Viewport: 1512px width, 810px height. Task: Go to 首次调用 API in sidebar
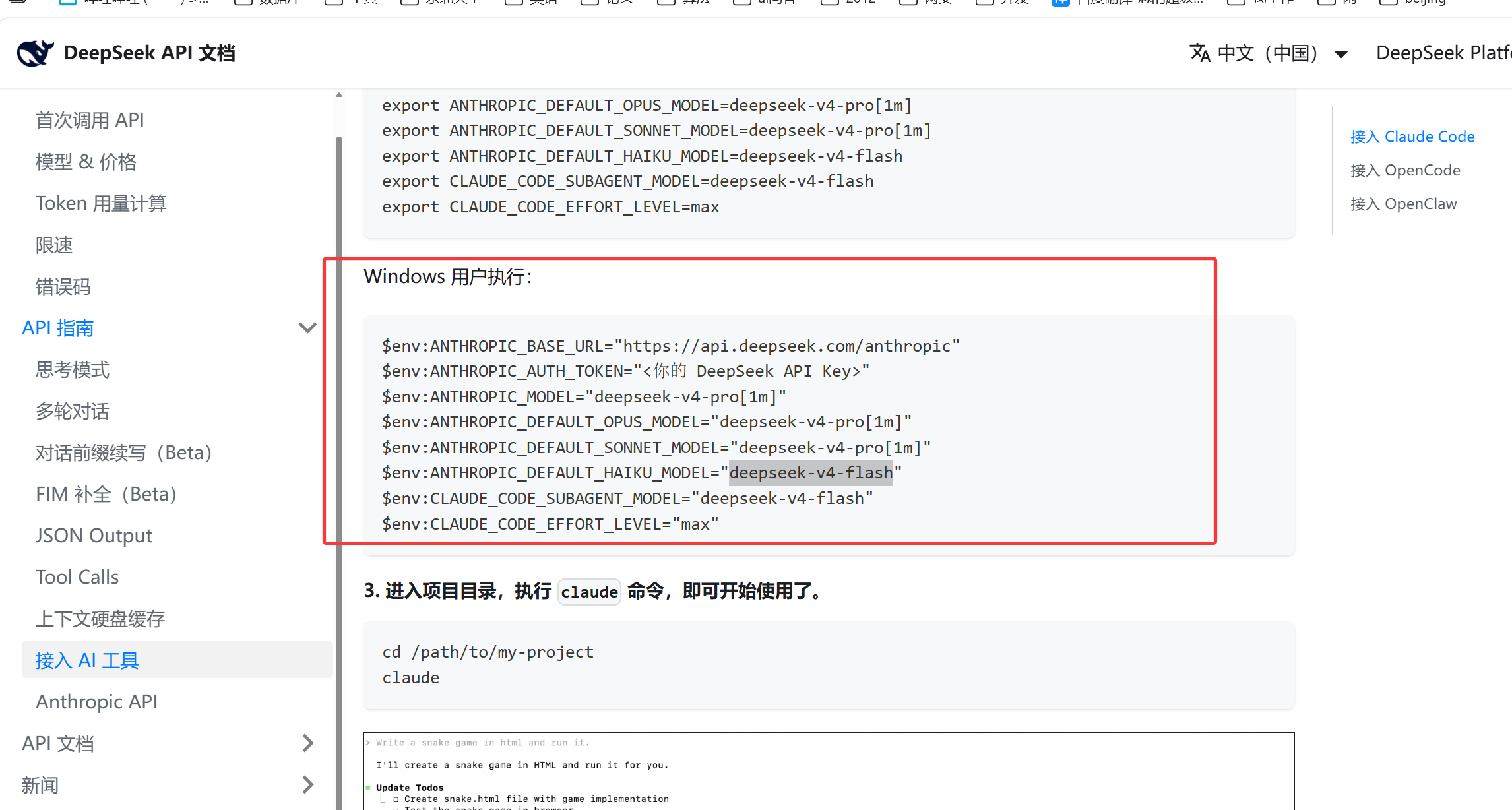pyautogui.click(x=90, y=120)
